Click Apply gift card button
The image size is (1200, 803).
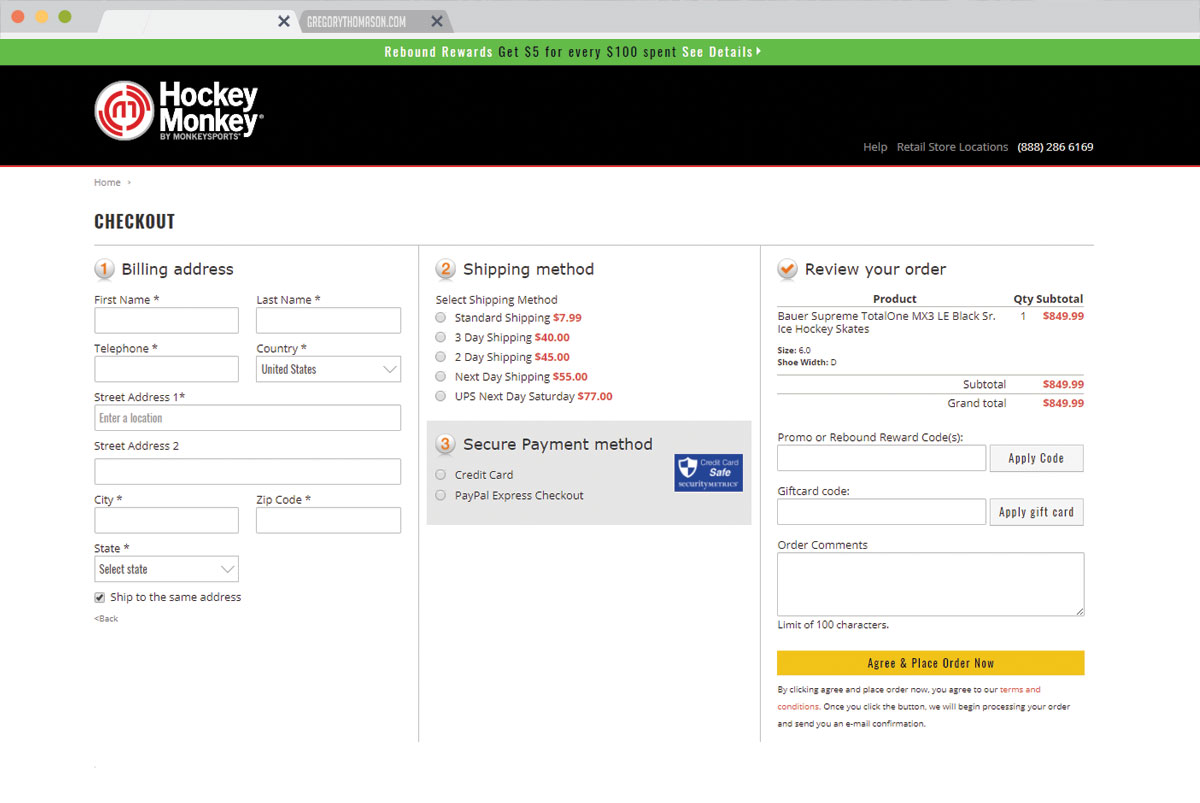1036,512
